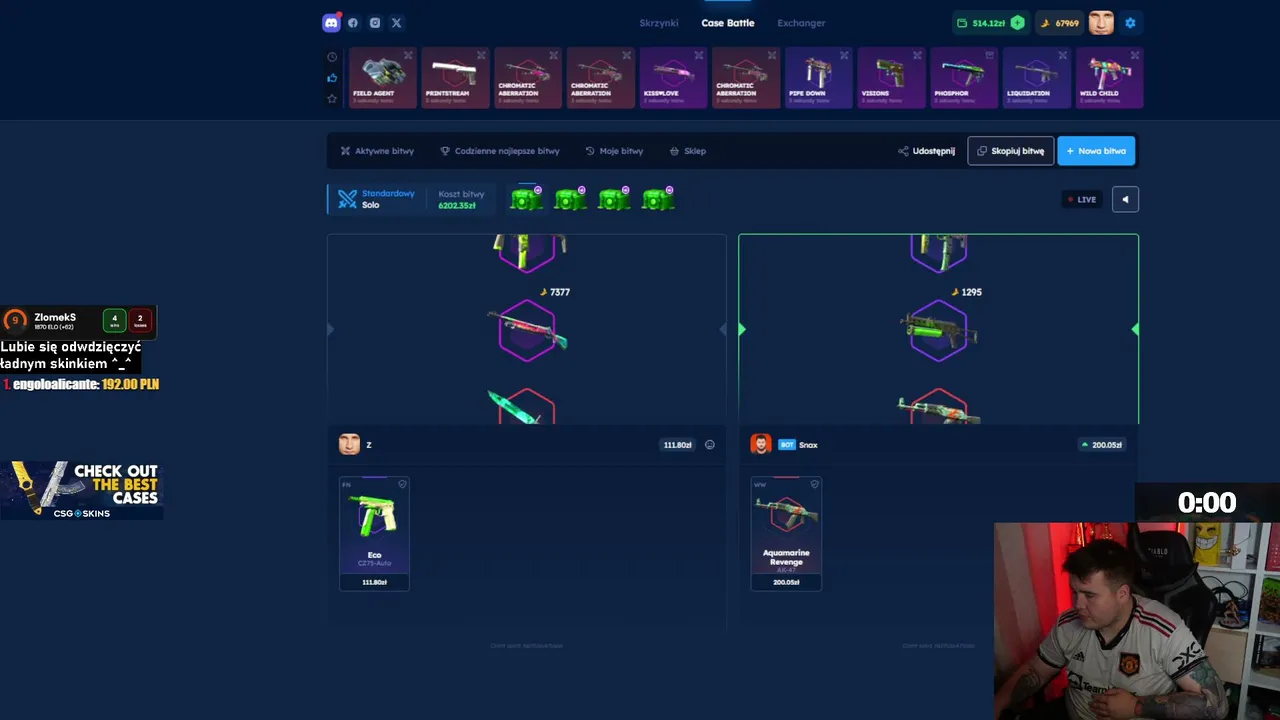The height and width of the screenshot is (720, 1280).
Task: Click Snax total 200.05zł
Action: point(1101,445)
